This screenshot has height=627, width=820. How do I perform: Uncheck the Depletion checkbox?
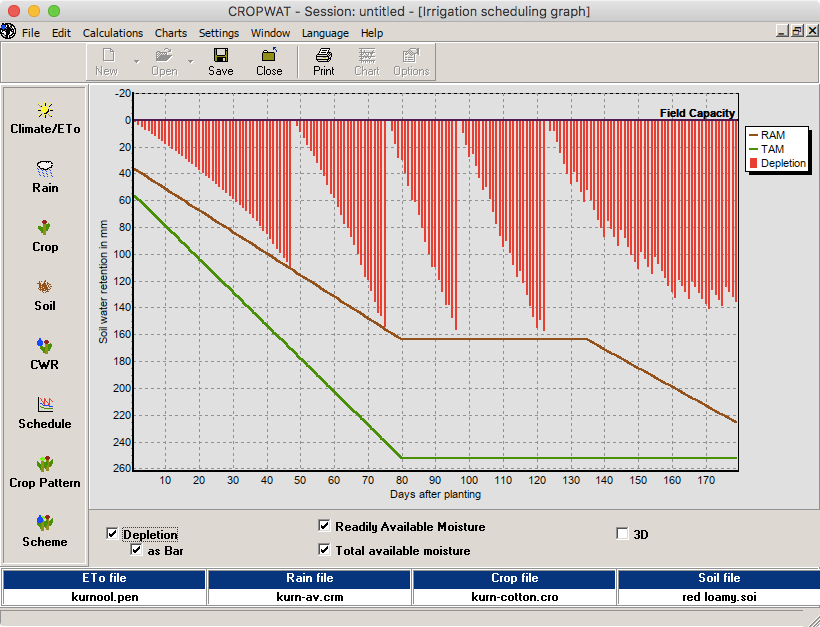pyautogui.click(x=112, y=534)
